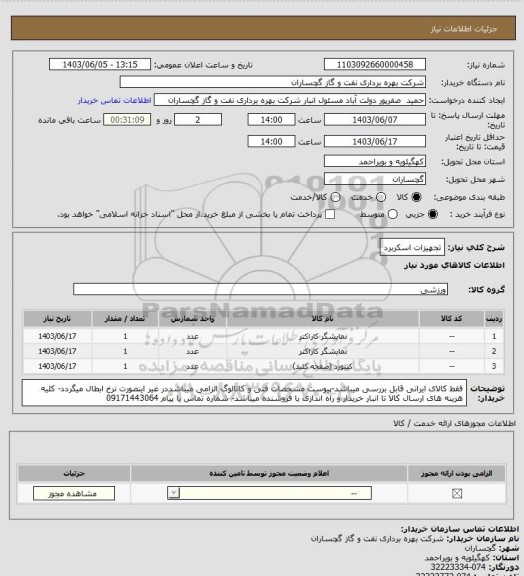Click the remaining days field showing 2
The height and width of the screenshot is (576, 524).
[x=198, y=120]
